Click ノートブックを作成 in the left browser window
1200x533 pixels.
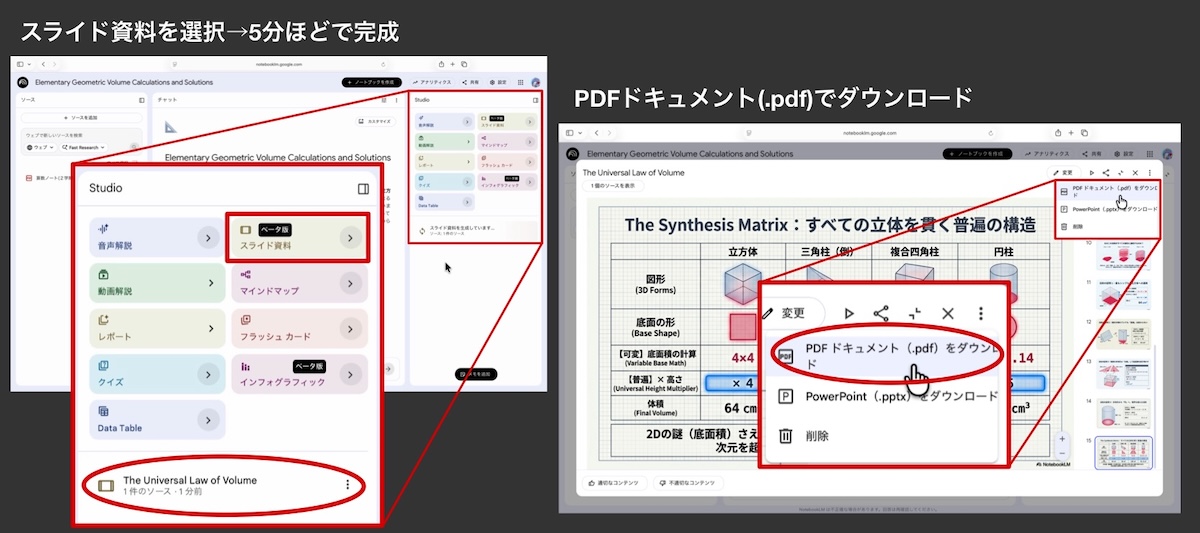coord(373,82)
